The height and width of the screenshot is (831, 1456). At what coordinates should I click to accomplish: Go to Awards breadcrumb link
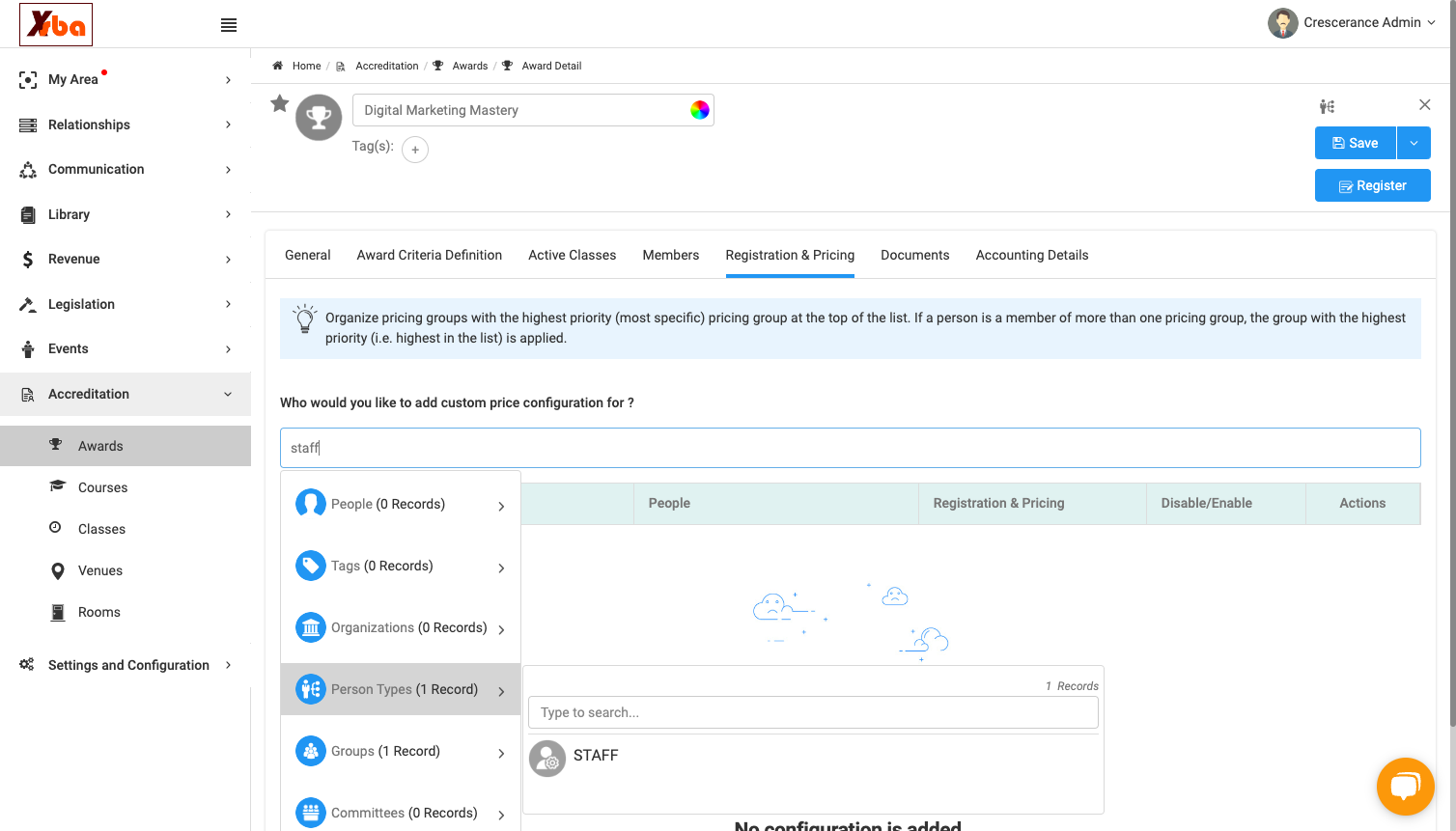(470, 66)
